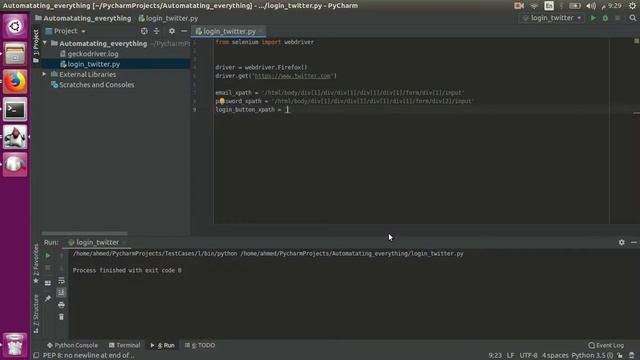This screenshot has width=640, height=360.
Task: Click the stop square in Run panel
Action: point(48,268)
